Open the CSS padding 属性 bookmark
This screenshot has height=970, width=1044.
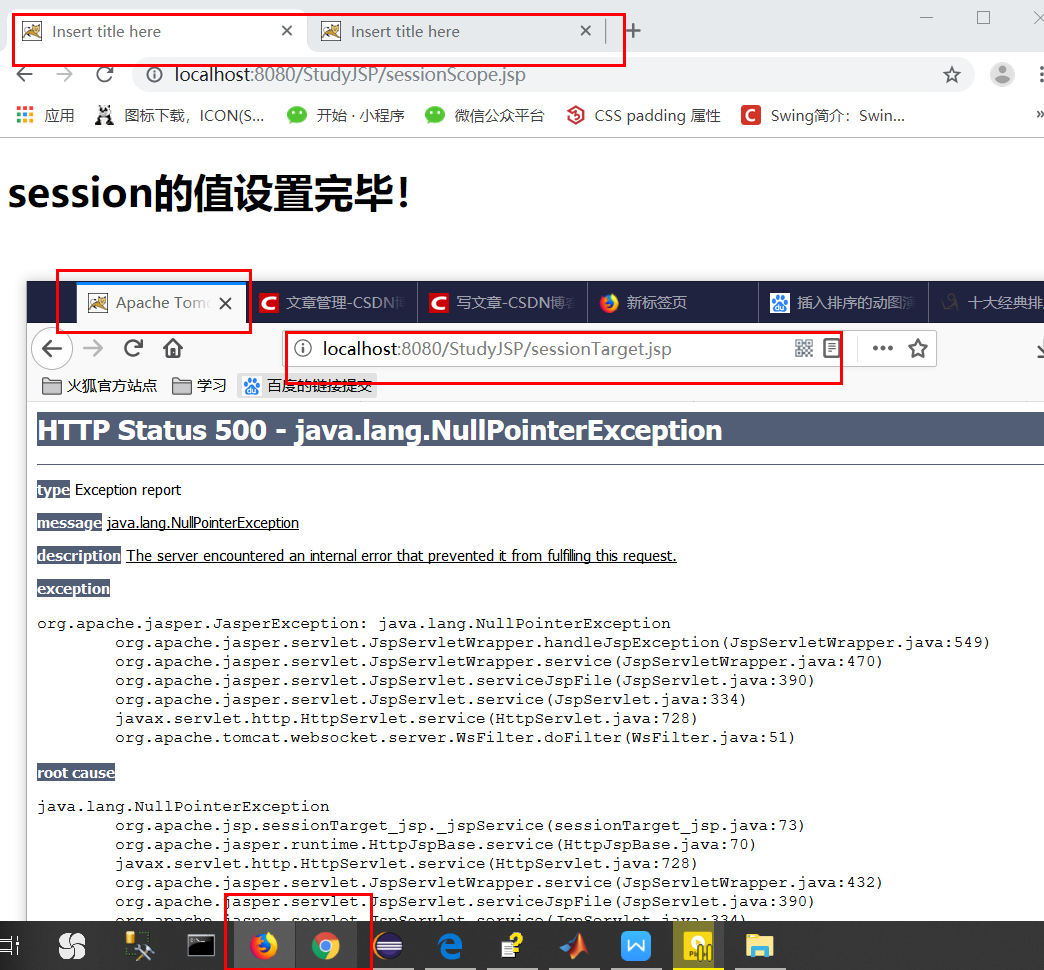pyautogui.click(x=643, y=115)
